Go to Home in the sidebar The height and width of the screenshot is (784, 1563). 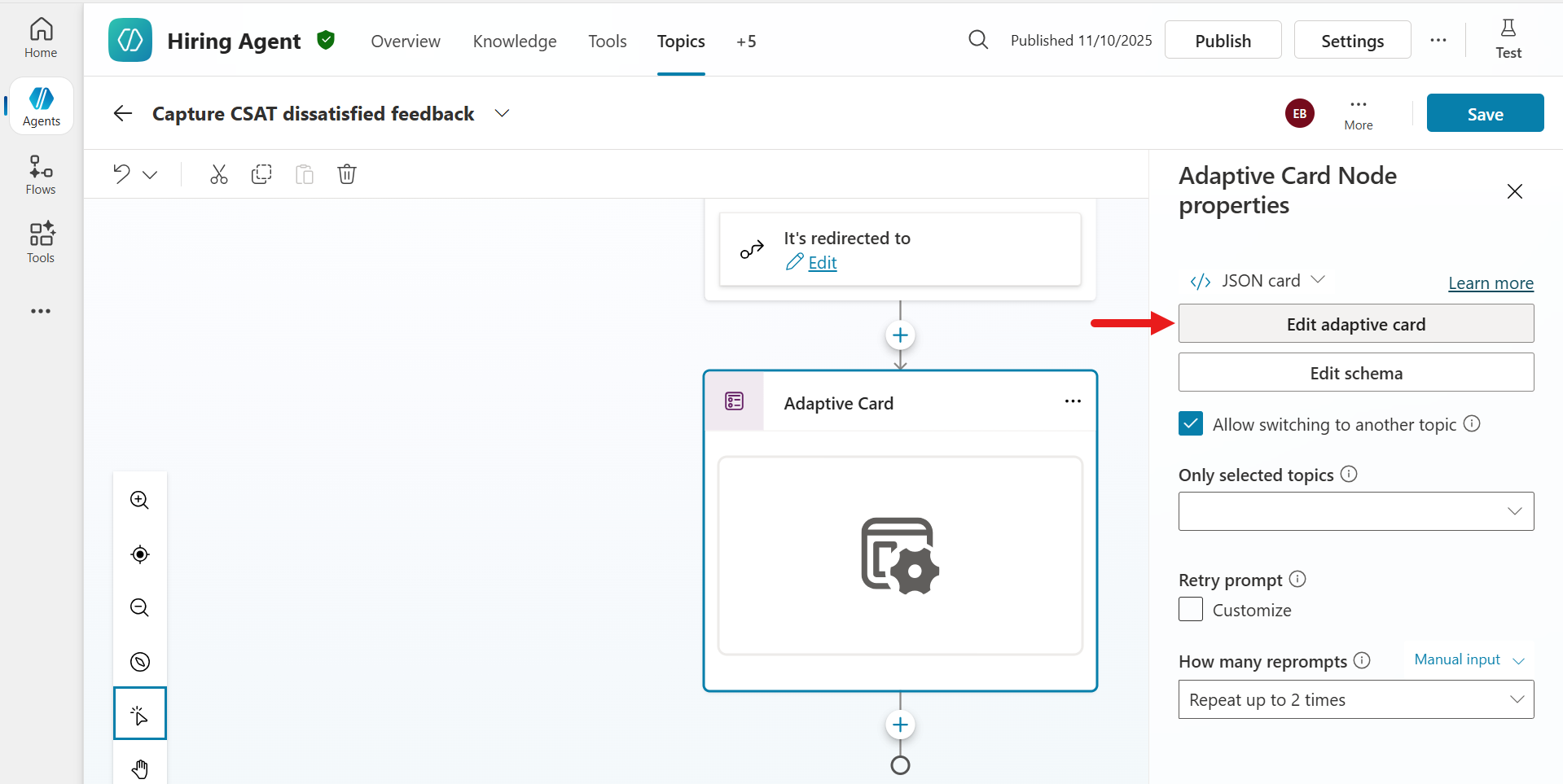pos(41,38)
